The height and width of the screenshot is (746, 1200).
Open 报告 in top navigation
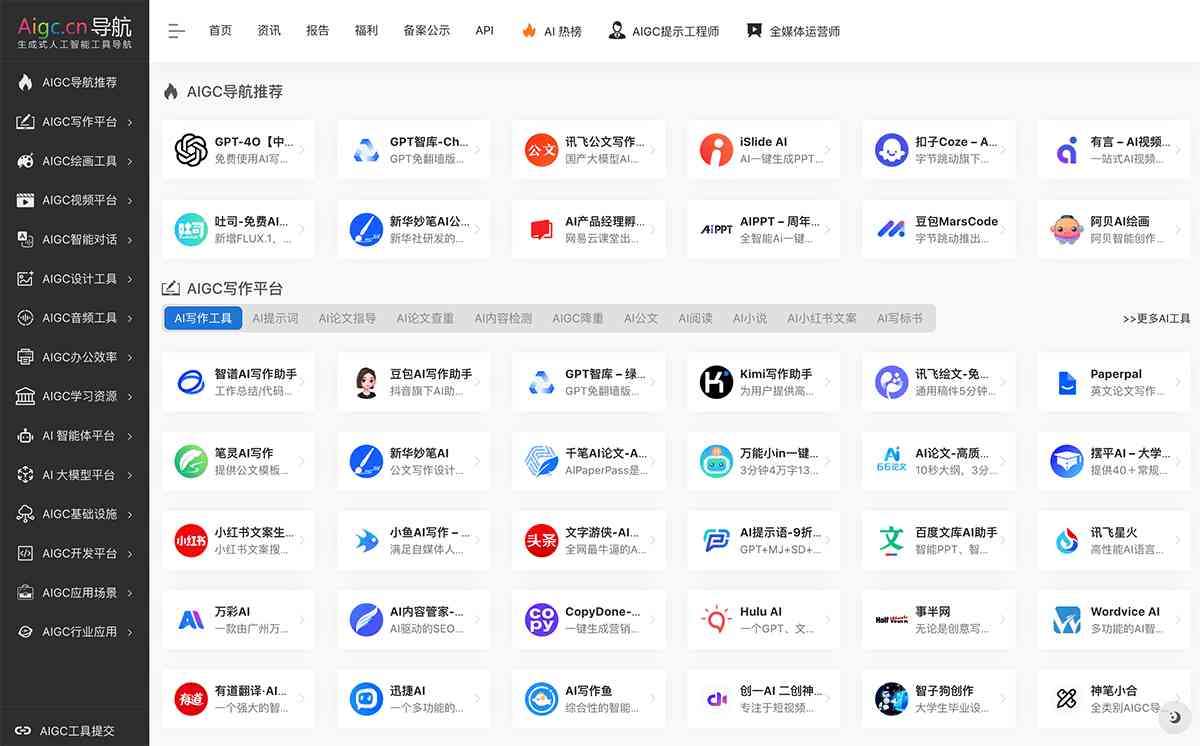pyautogui.click(x=318, y=31)
